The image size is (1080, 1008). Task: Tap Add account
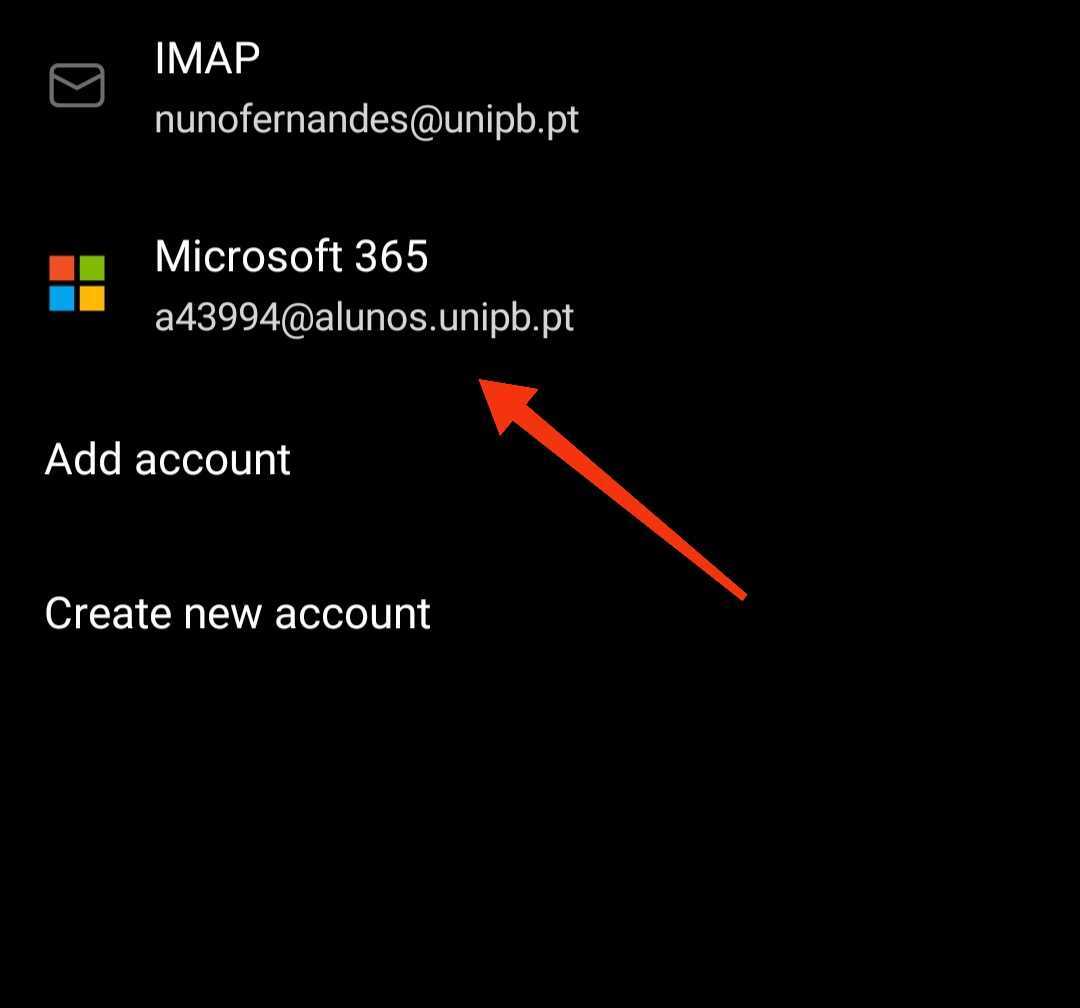click(x=167, y=460)
